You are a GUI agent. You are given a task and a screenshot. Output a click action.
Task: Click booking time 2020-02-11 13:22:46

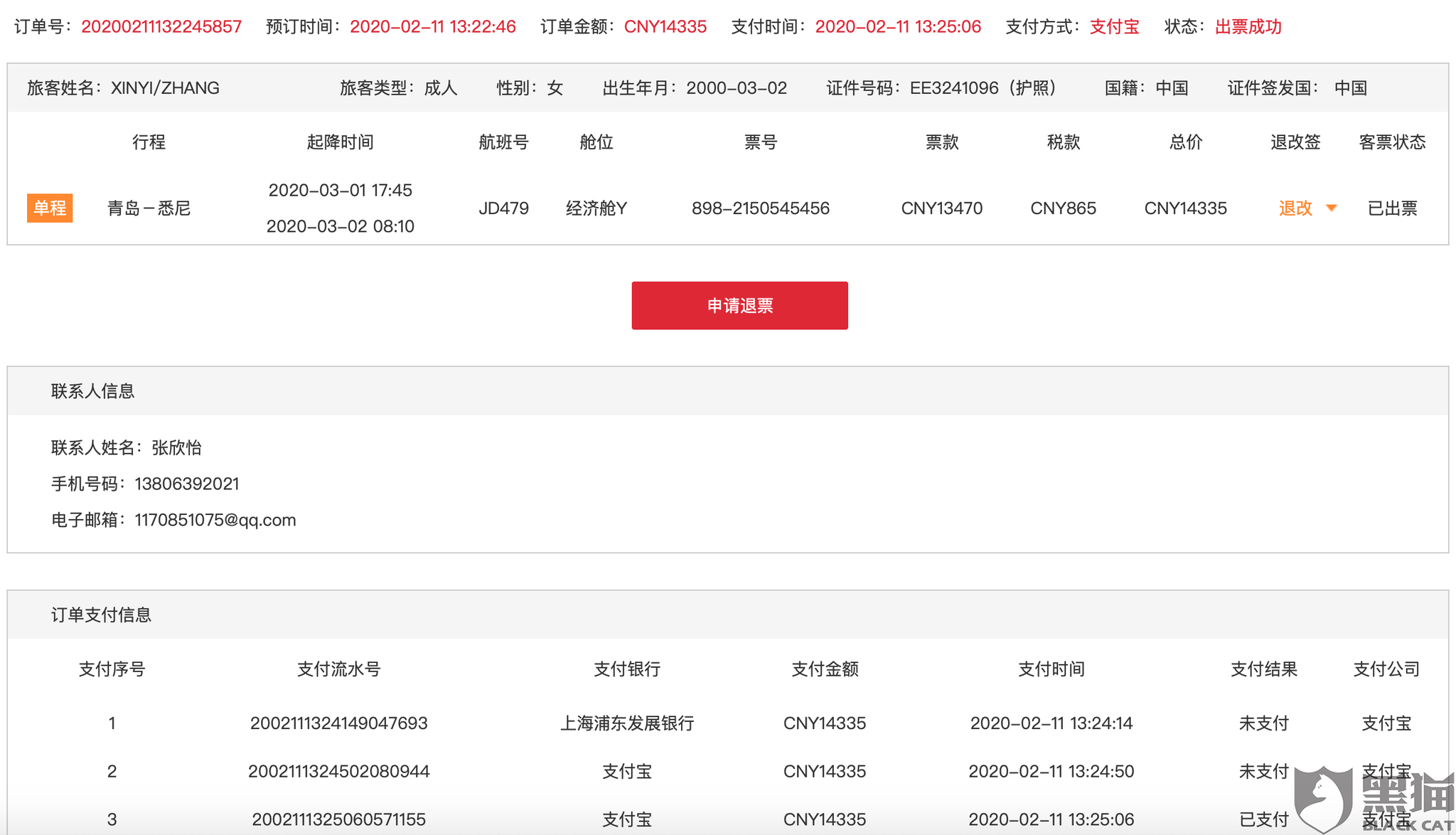pos(433,27)
